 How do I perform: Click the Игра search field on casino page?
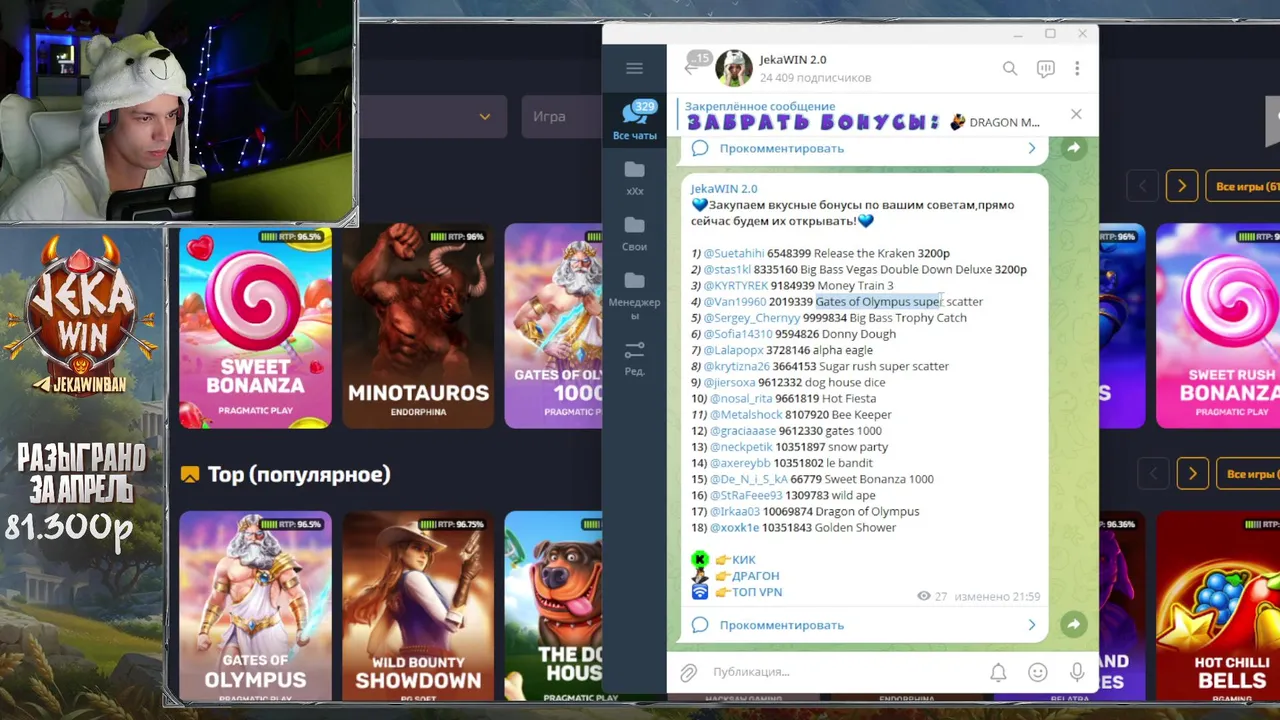point(561,117)
